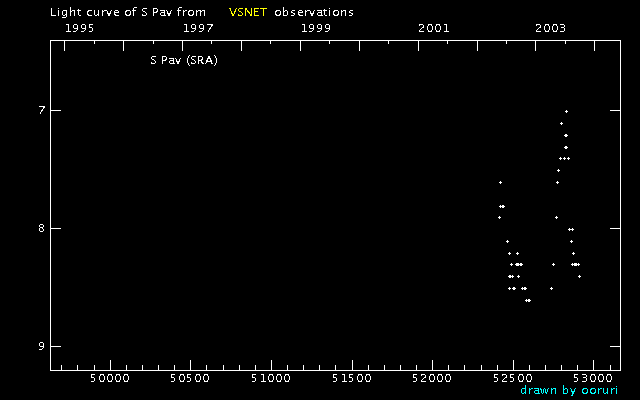The height and width of the screenshot is (400, 640).
Task: Click the x-axis label 51000
Action: [271, 378]
